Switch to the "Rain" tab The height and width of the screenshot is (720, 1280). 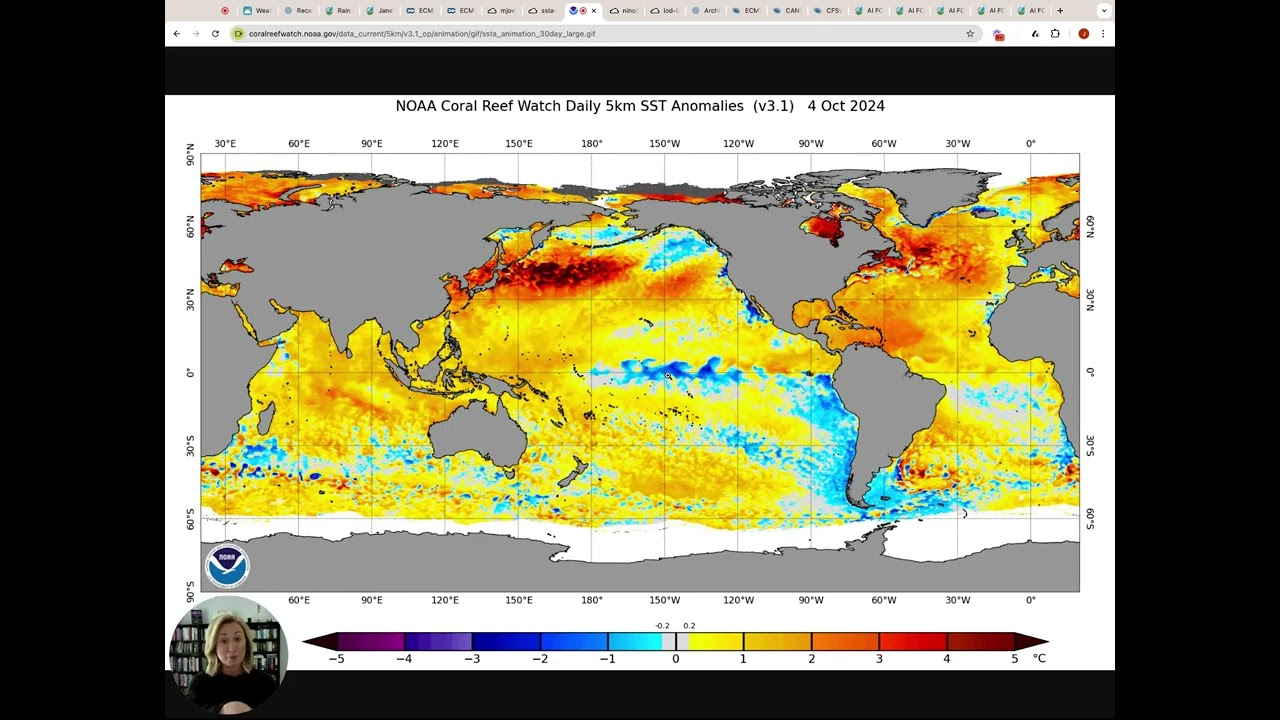pyautogui.click(x=339, y=11)
